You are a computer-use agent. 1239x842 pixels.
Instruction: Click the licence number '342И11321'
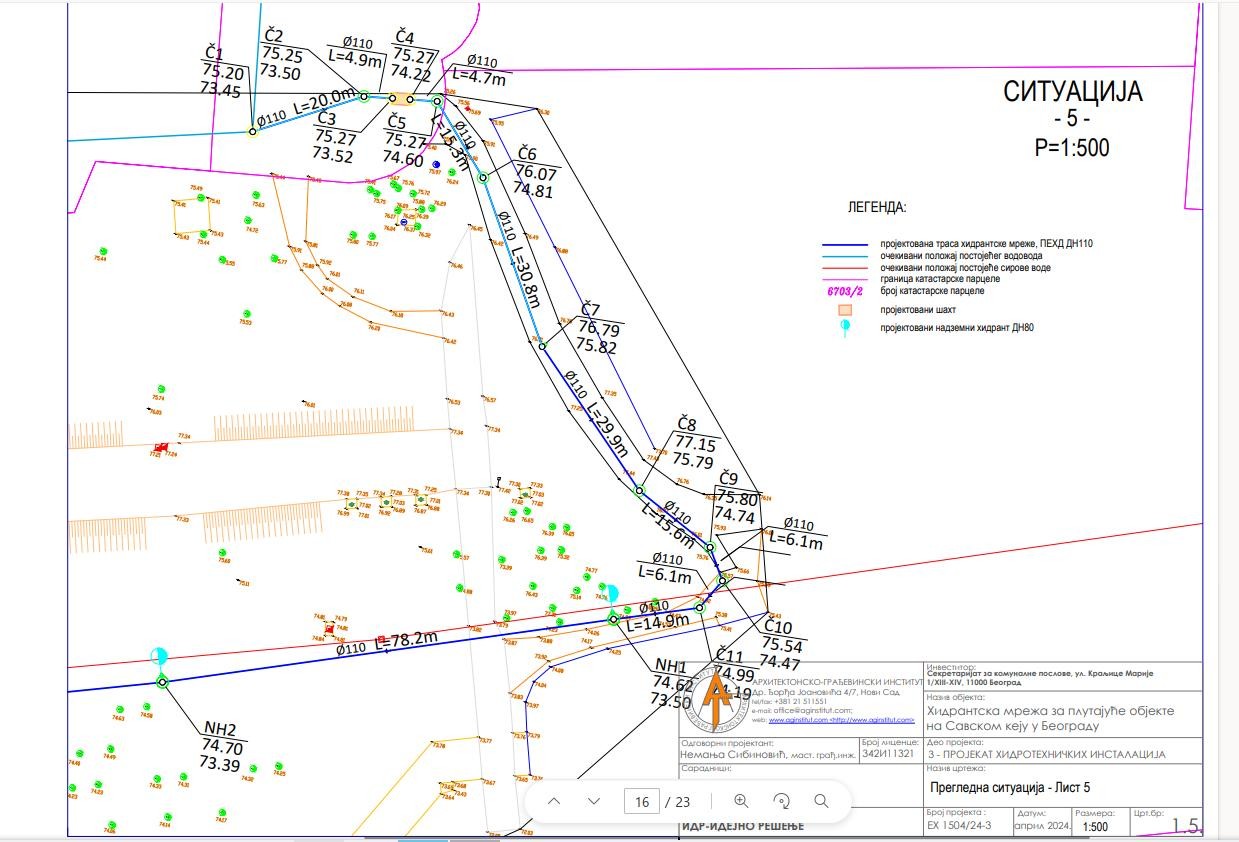pos(888,755)
